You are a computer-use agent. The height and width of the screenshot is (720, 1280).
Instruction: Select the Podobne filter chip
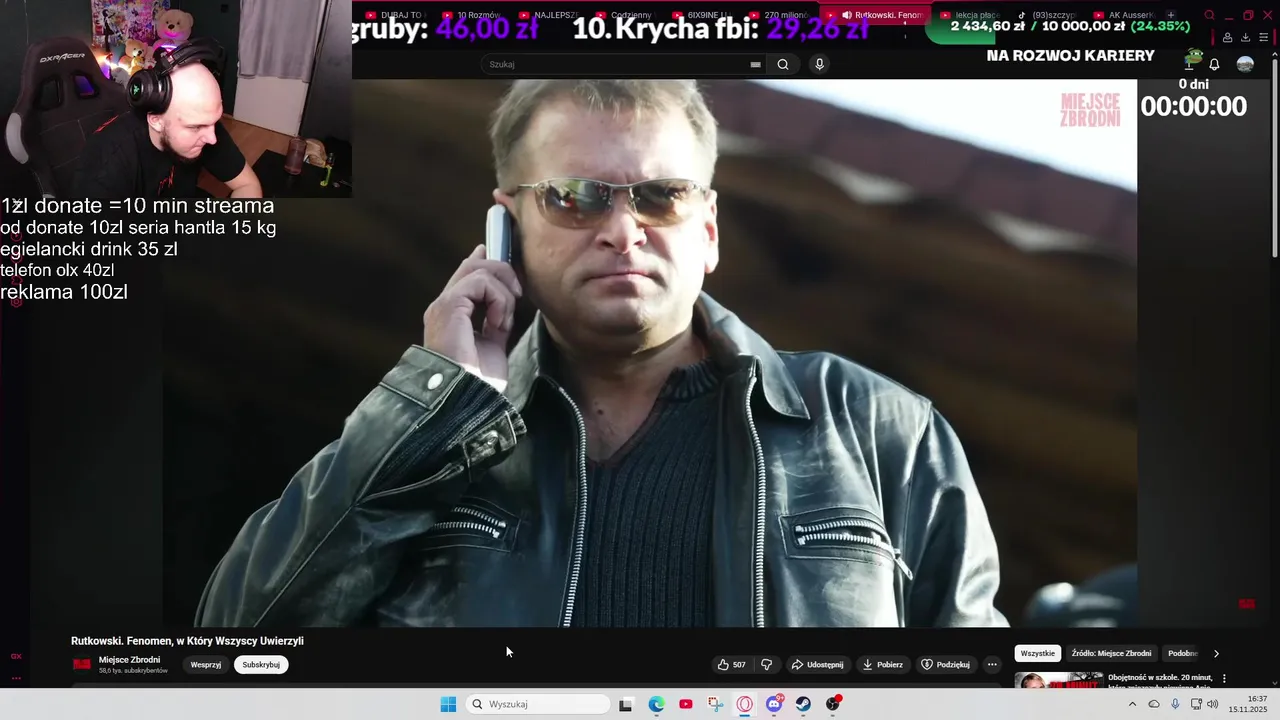pyautogui.click(x=1183, y=653)
